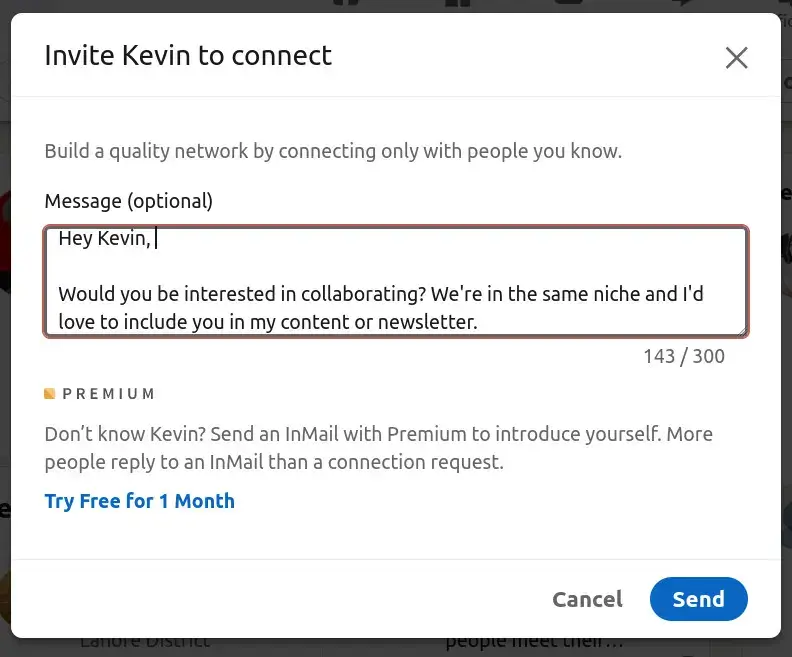Click the textarea resize handle corner
This screenshot has width=792, height=657.
tap(742, 331)
